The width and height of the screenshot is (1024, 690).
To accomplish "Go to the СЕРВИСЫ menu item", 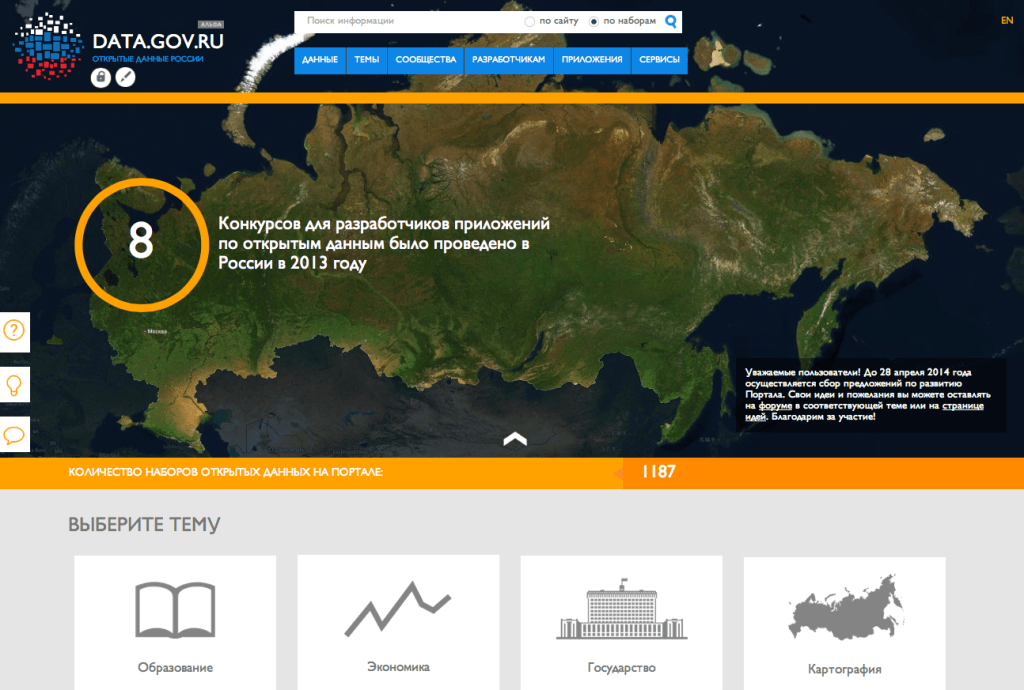I will 659,60.
